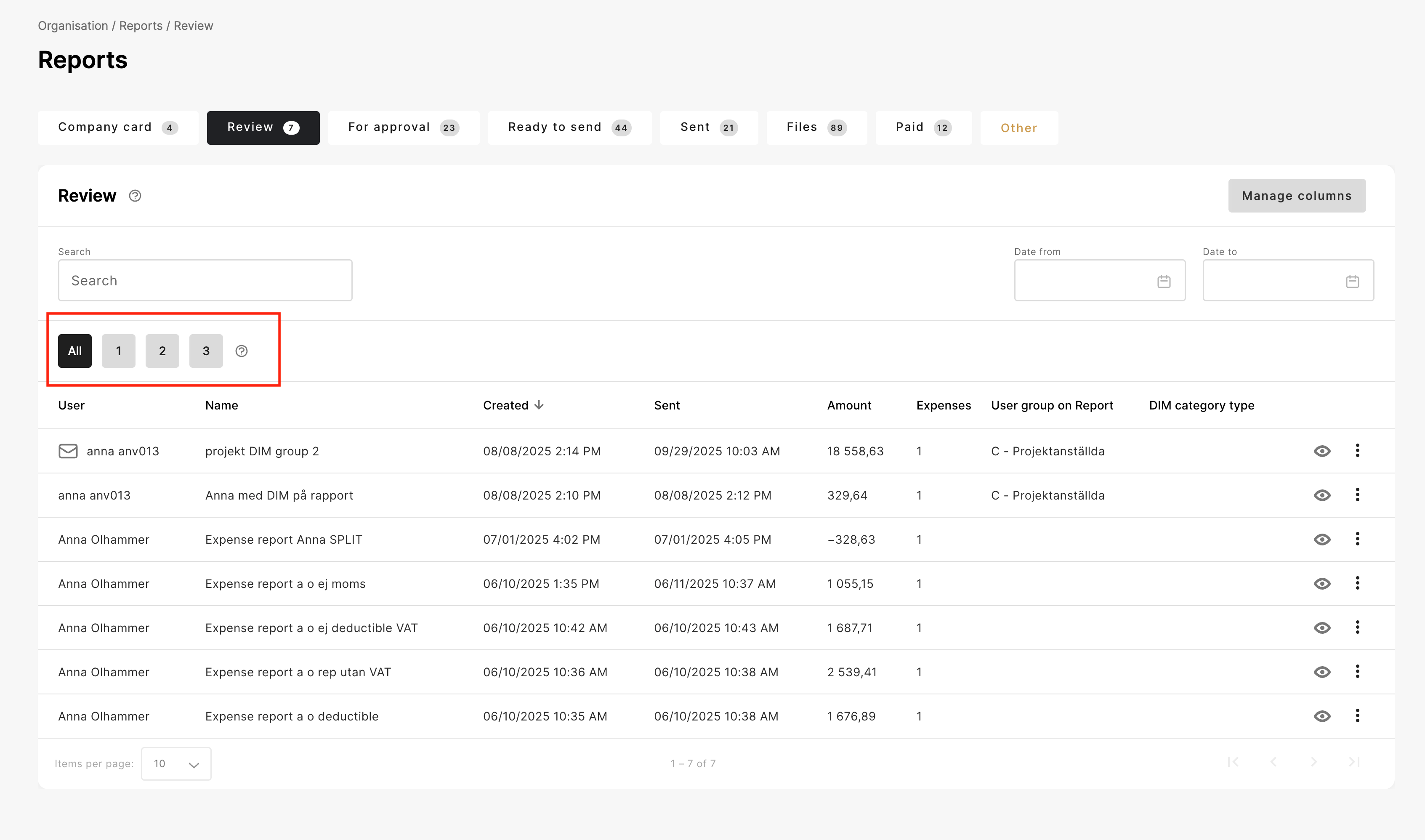Viewport: 1425px width, 840px height.
Task: Open the Ready to send tab
Action: [x=569, y=128]
